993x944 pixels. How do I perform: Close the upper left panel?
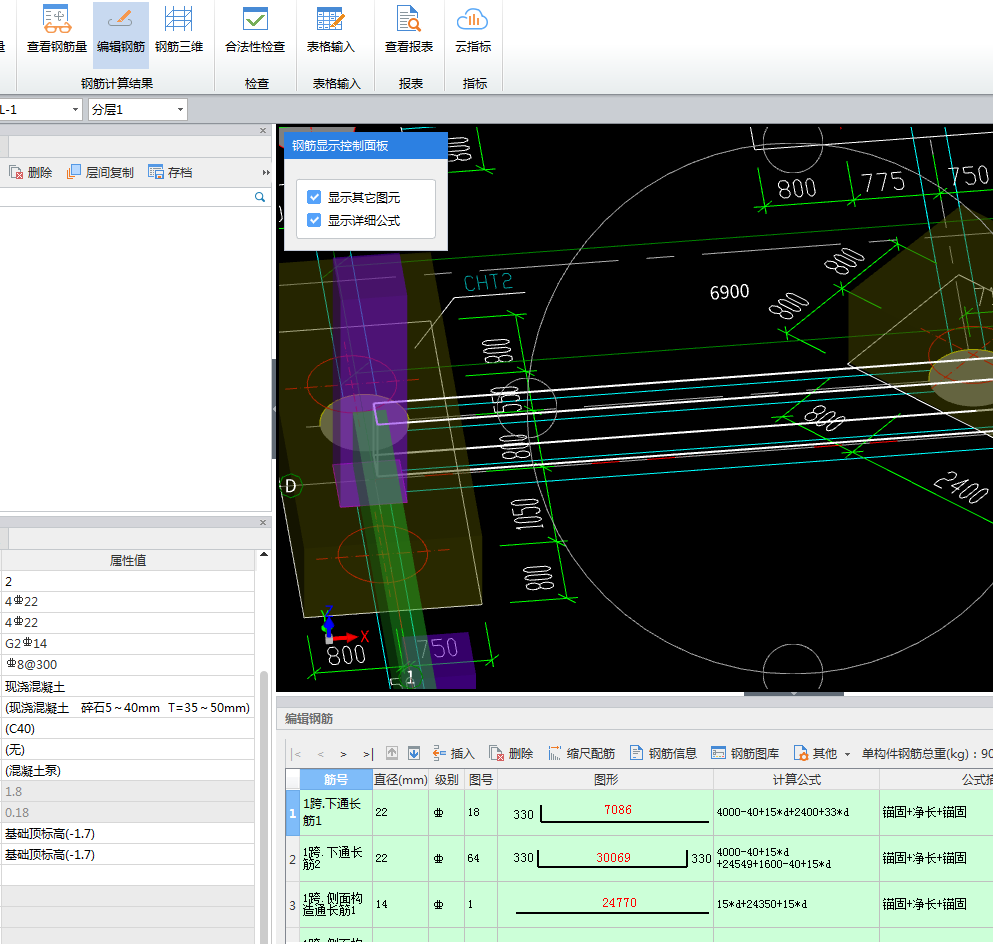(263, 130)
